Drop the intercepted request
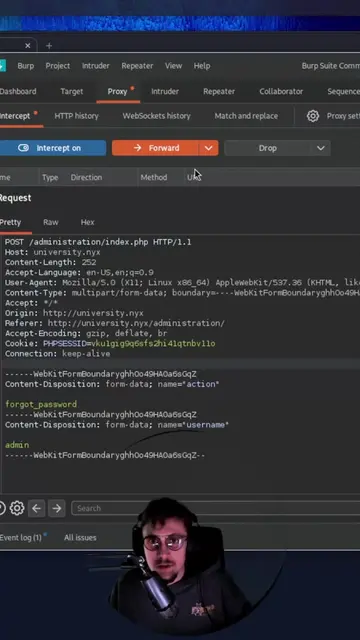Screen dimensions: 360x640 click(x=268, y=148)
